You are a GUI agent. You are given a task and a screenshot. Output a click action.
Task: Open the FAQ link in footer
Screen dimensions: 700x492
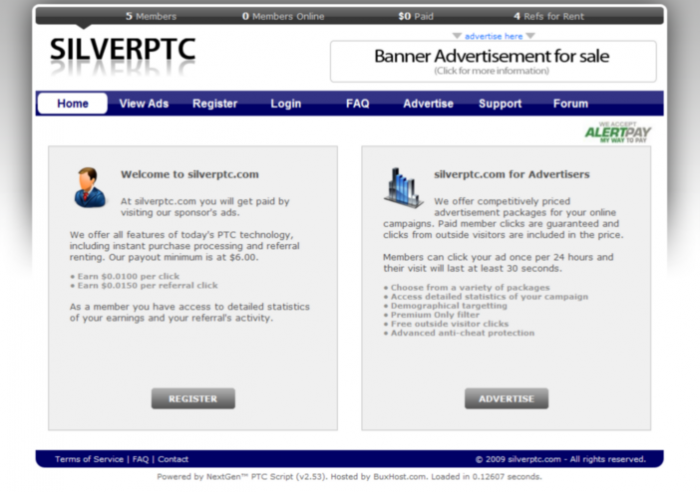[x=140, y=459]
